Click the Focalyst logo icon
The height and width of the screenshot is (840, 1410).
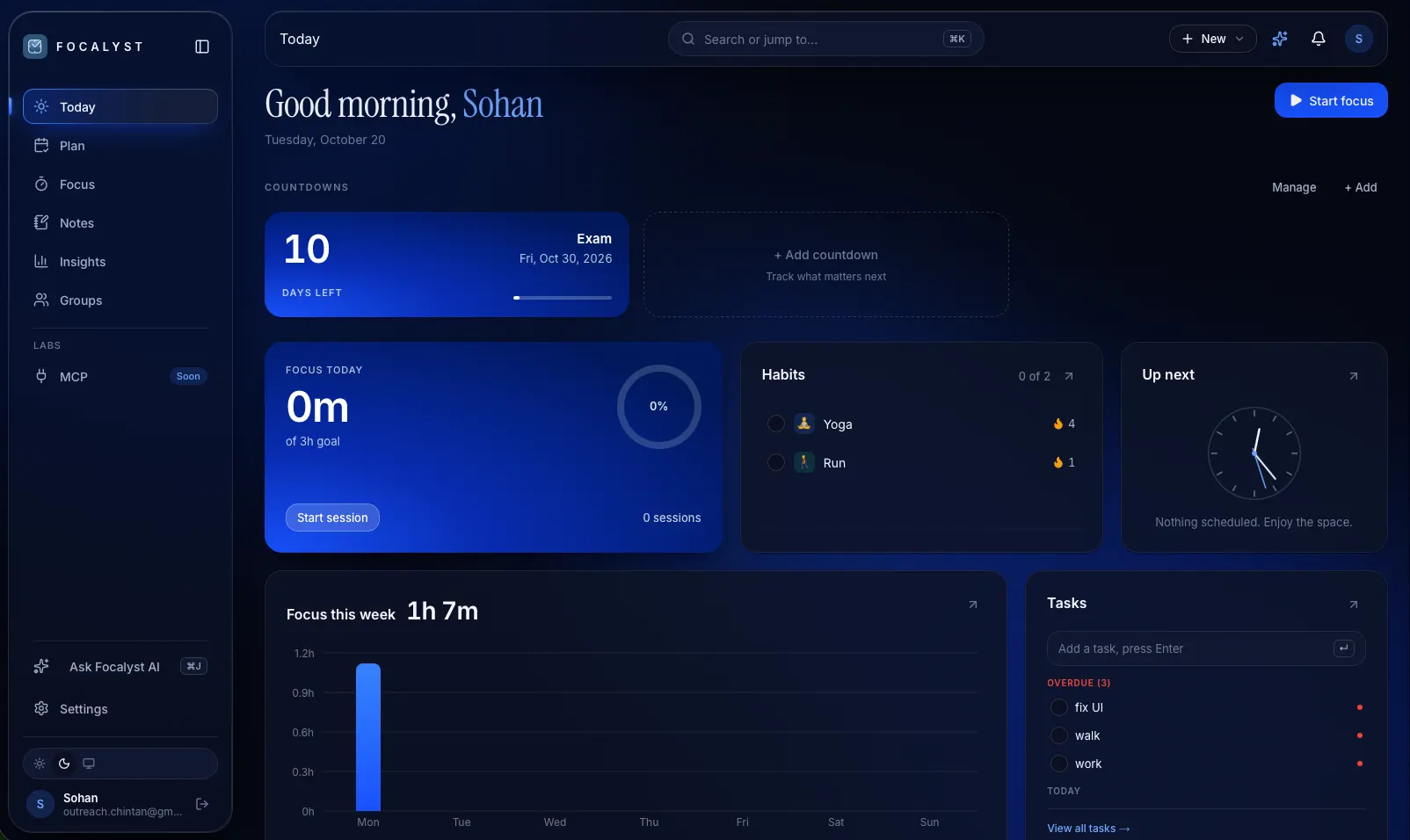pos(35,47)
